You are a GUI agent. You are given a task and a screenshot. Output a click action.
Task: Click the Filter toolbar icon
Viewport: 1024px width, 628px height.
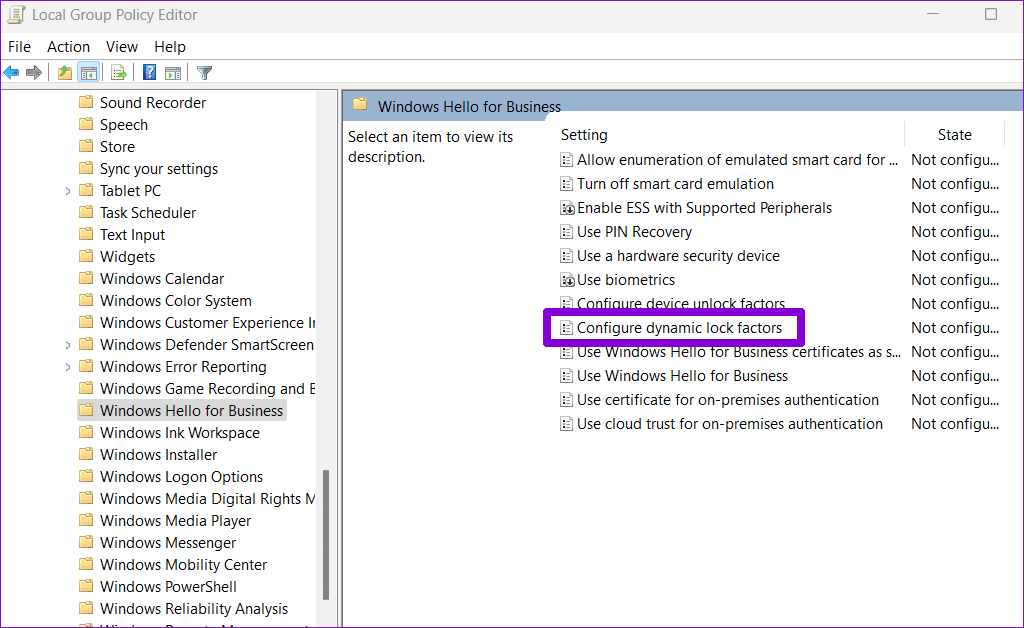[x=204, y=72]
